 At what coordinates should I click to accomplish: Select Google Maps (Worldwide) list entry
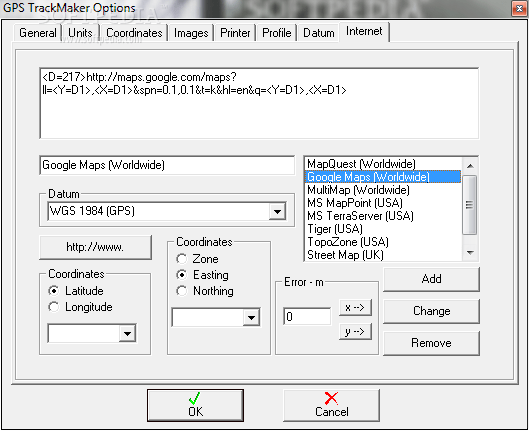point(383,177)
